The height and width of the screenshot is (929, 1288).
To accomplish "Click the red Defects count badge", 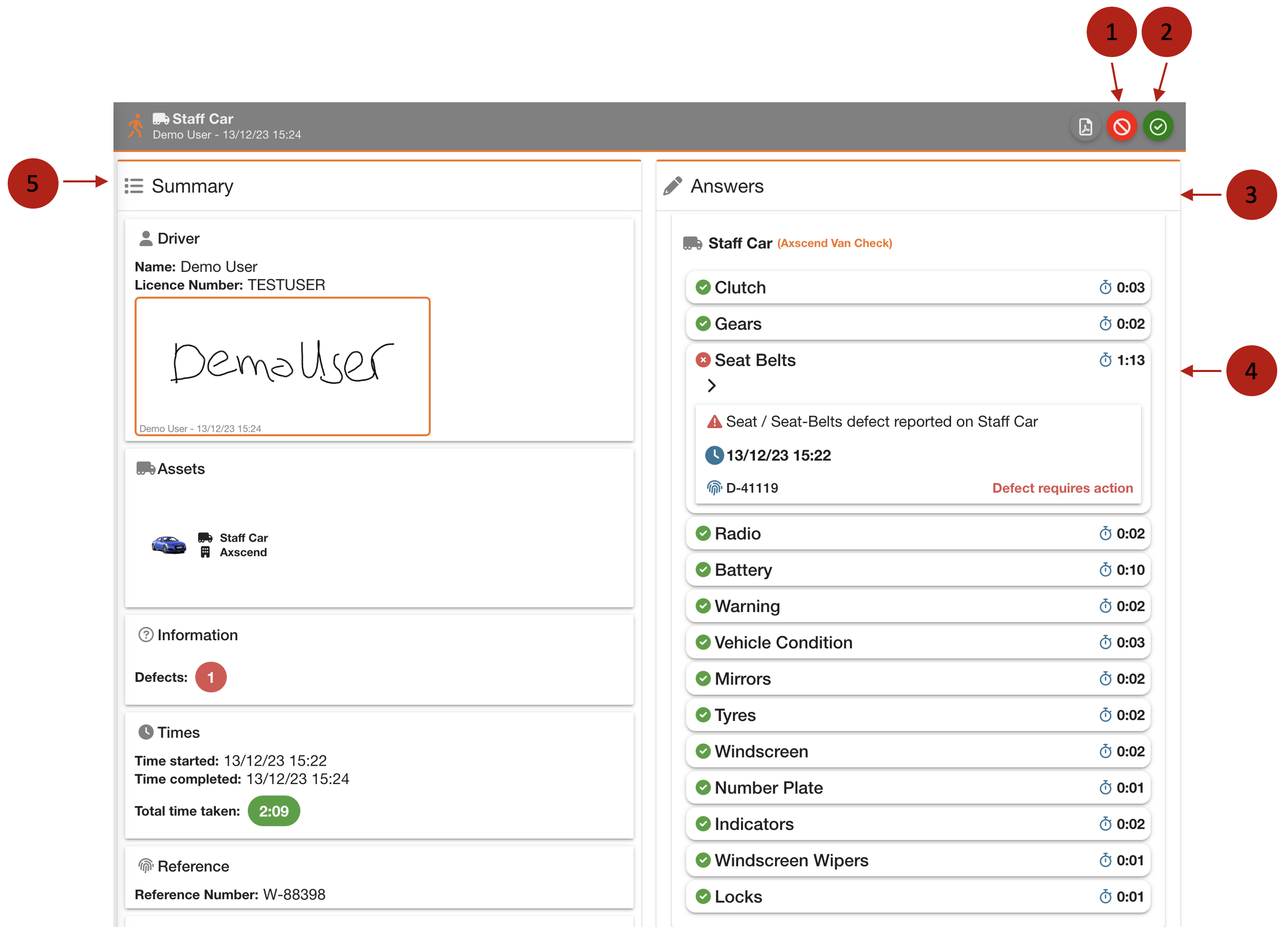I will pyautogui.click(x=211, y=677).
